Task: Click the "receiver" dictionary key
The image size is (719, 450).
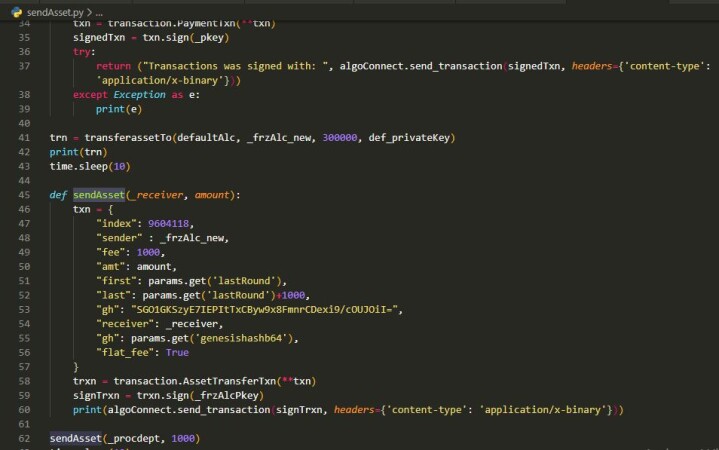Action: (125, 324)
